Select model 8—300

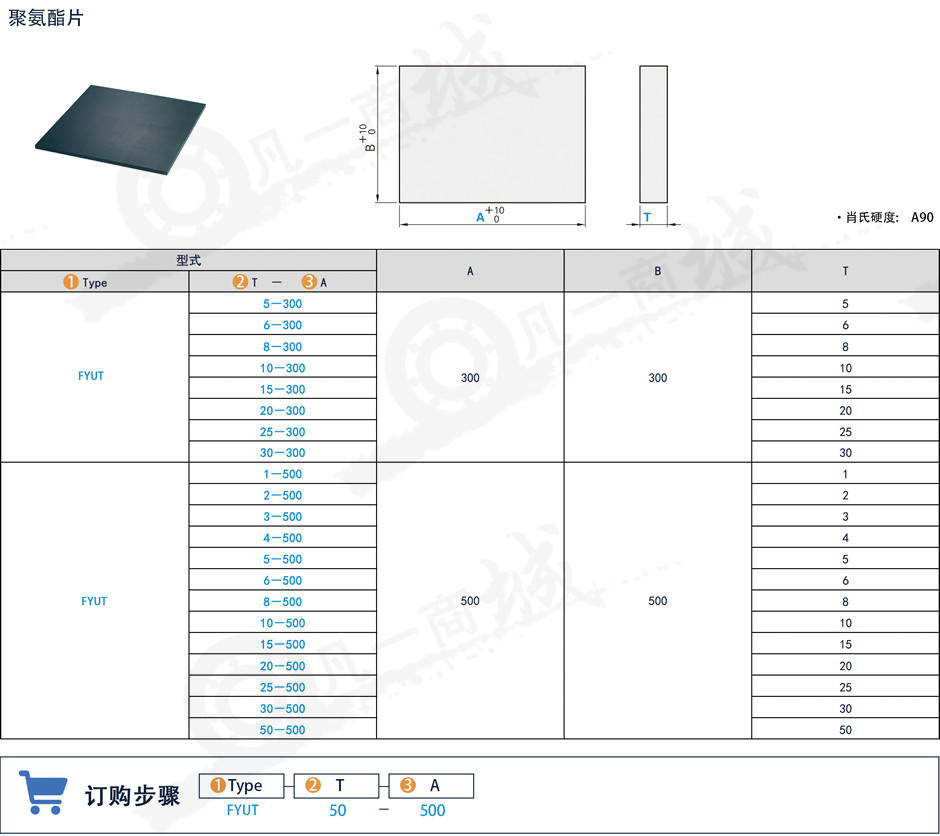(x=282, y=346)
